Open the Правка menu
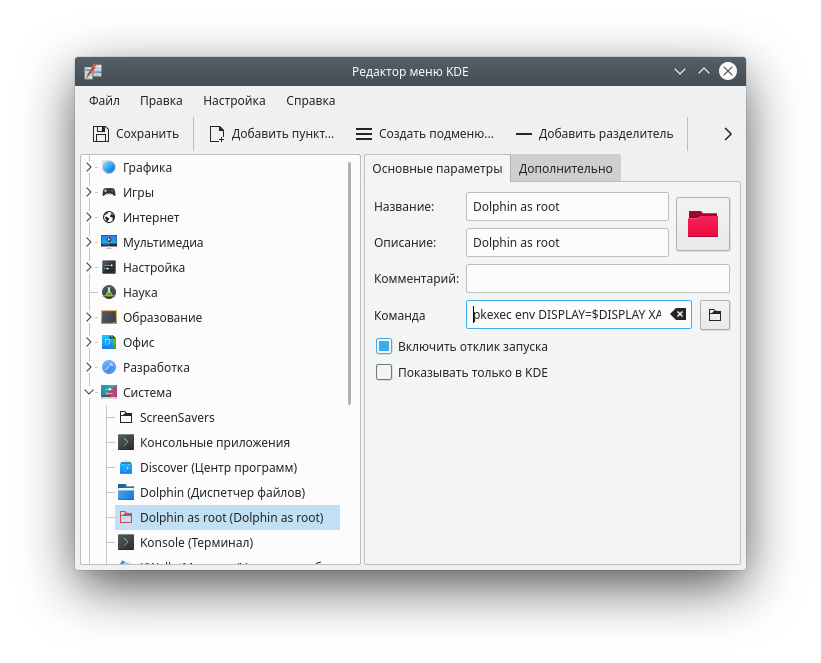The width and height of the screenshot is (821, 663). (161, 101)
